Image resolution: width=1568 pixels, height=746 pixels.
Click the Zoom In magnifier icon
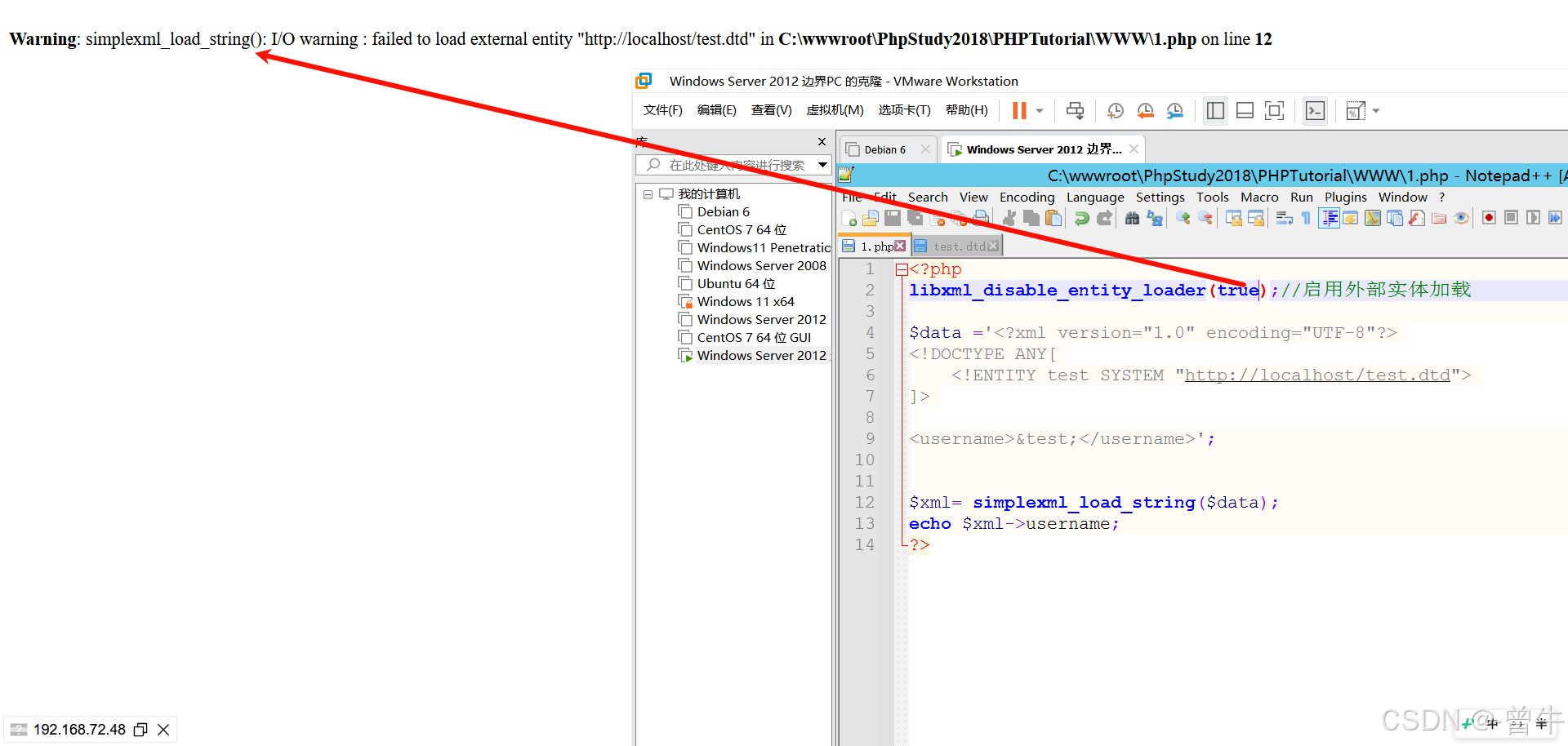[x=1183, y=218]
